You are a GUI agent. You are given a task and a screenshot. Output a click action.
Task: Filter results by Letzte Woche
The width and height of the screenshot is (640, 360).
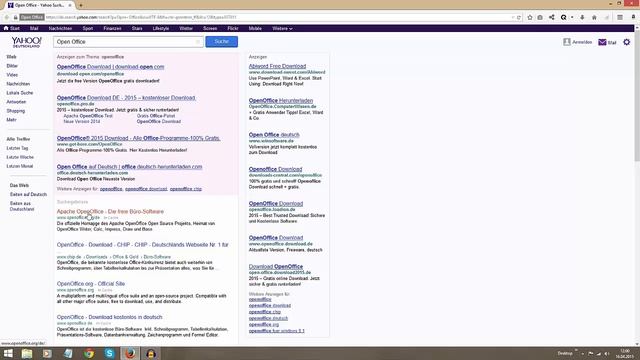[x=20, y=157]
